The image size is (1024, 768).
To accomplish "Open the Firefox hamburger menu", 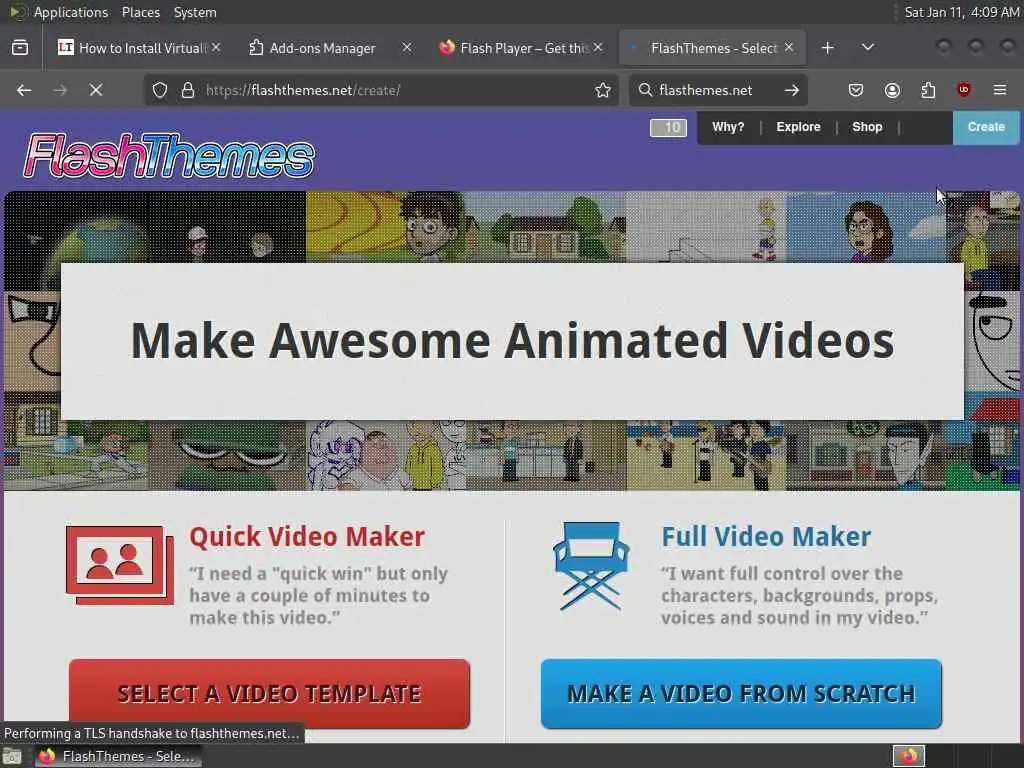I will coord(1000,90).
